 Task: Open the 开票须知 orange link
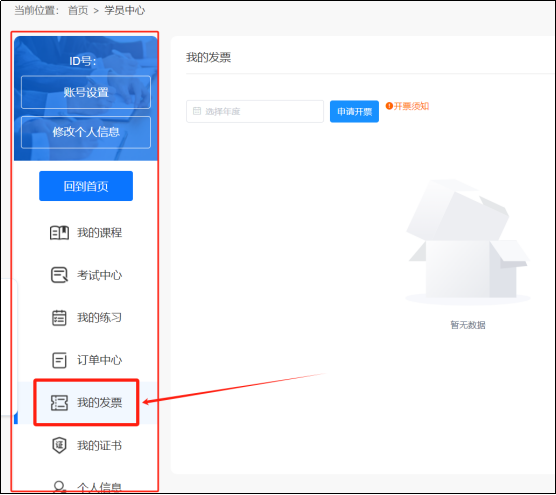coord(411,106)
